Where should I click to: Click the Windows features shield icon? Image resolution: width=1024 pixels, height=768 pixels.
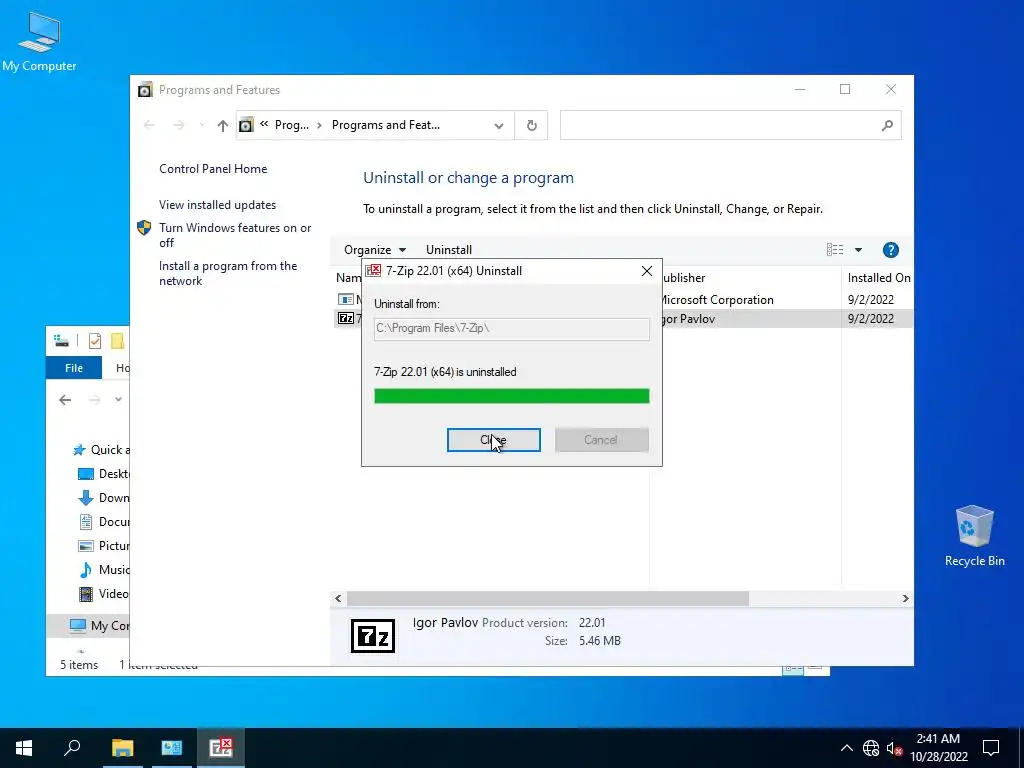pos(144,227)
